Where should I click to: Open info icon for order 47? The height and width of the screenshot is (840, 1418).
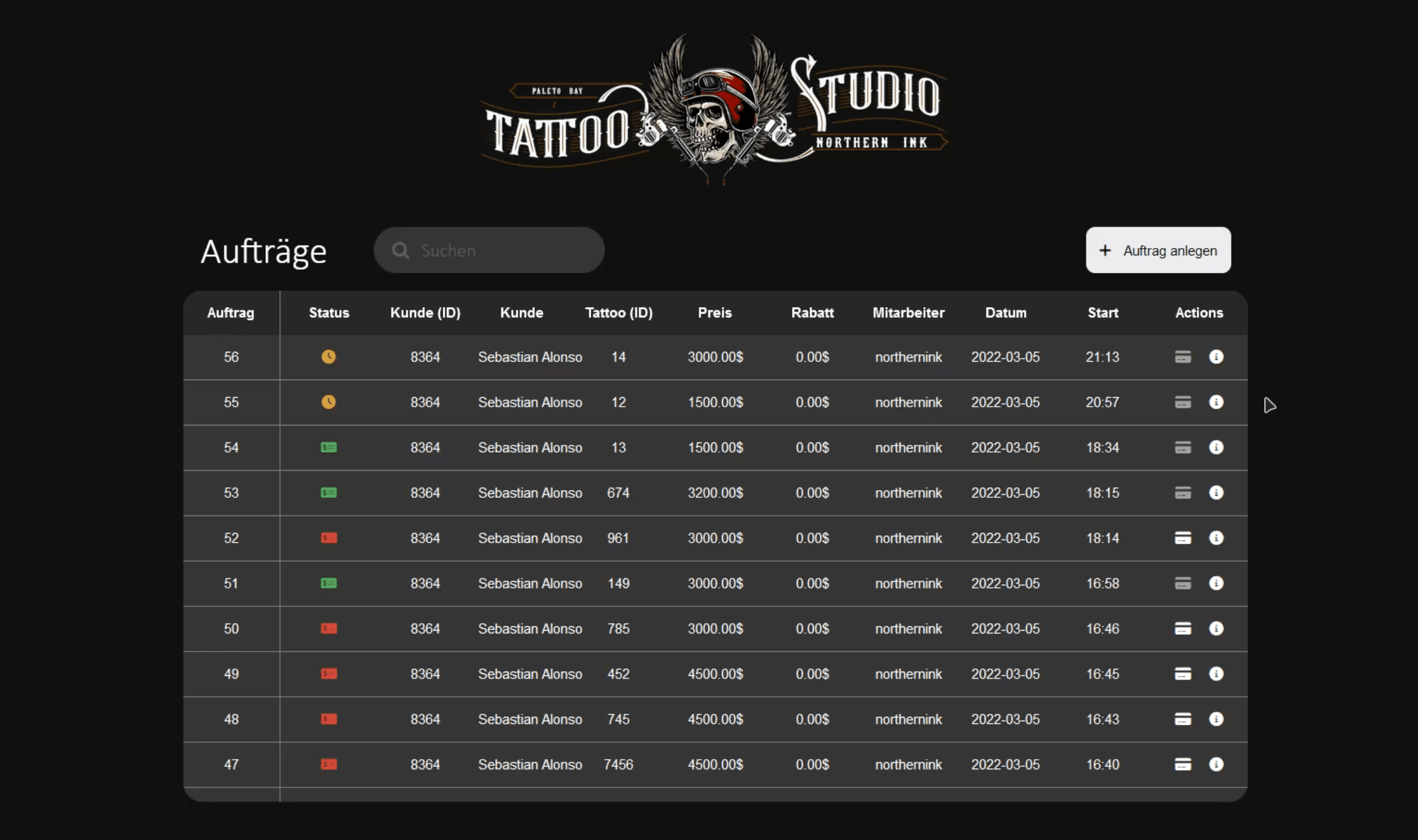(1216, 764)
